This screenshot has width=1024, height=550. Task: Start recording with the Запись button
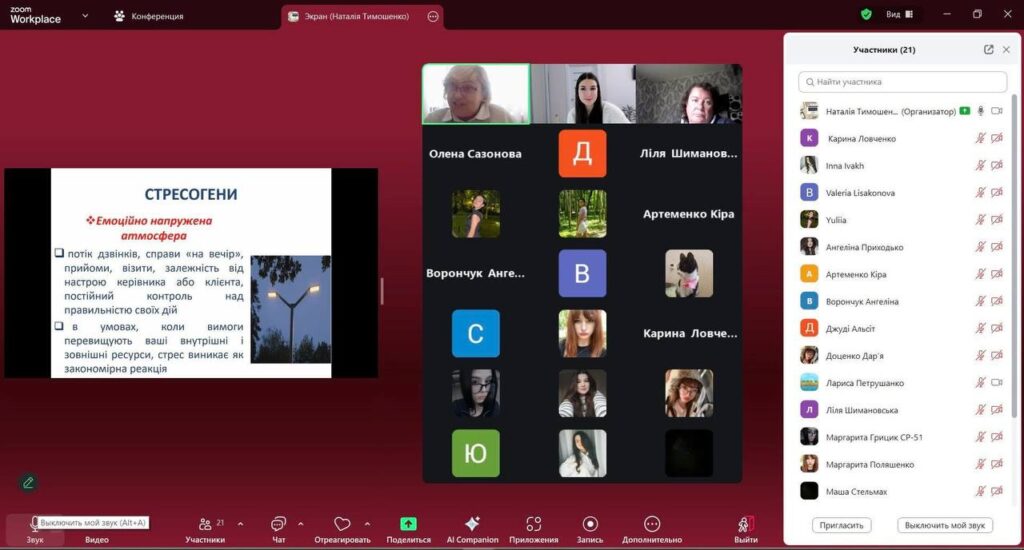(x=590, y=524)
